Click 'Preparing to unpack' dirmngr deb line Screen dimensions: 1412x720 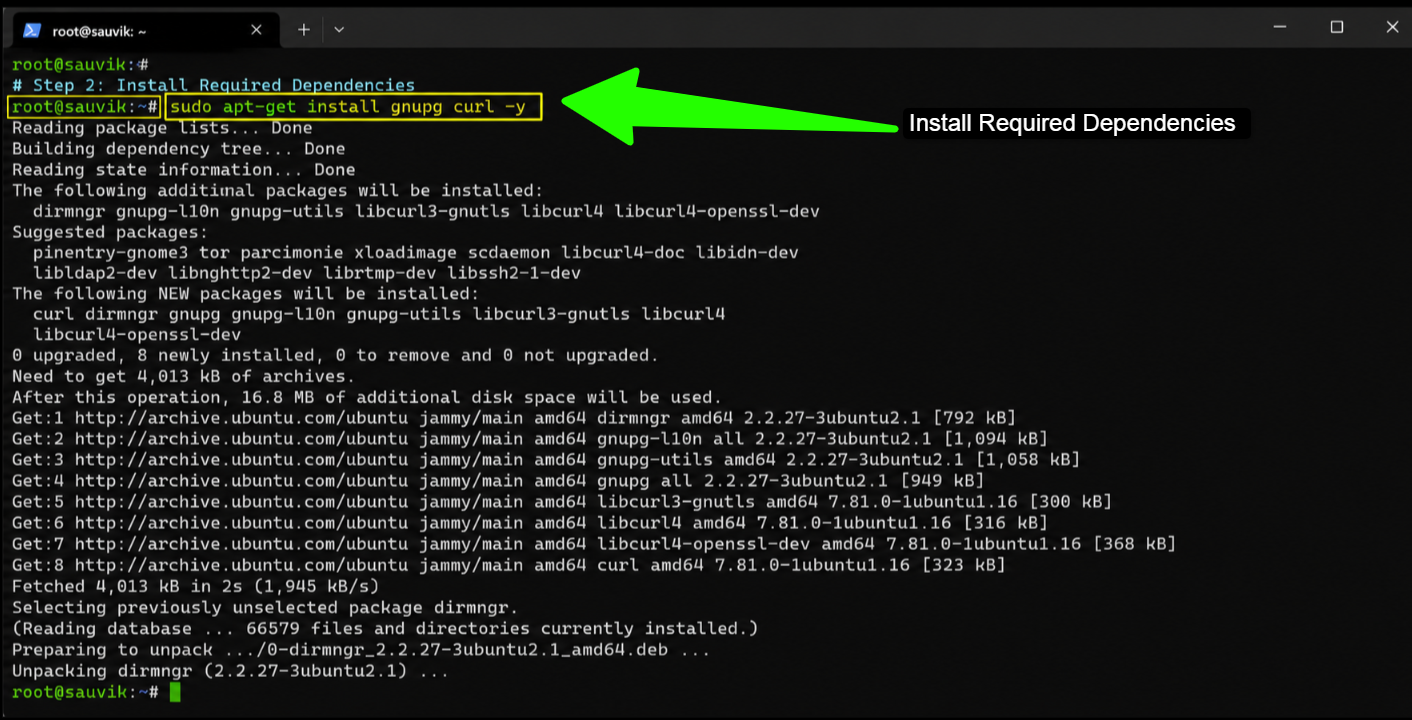[x=361, y=650]
